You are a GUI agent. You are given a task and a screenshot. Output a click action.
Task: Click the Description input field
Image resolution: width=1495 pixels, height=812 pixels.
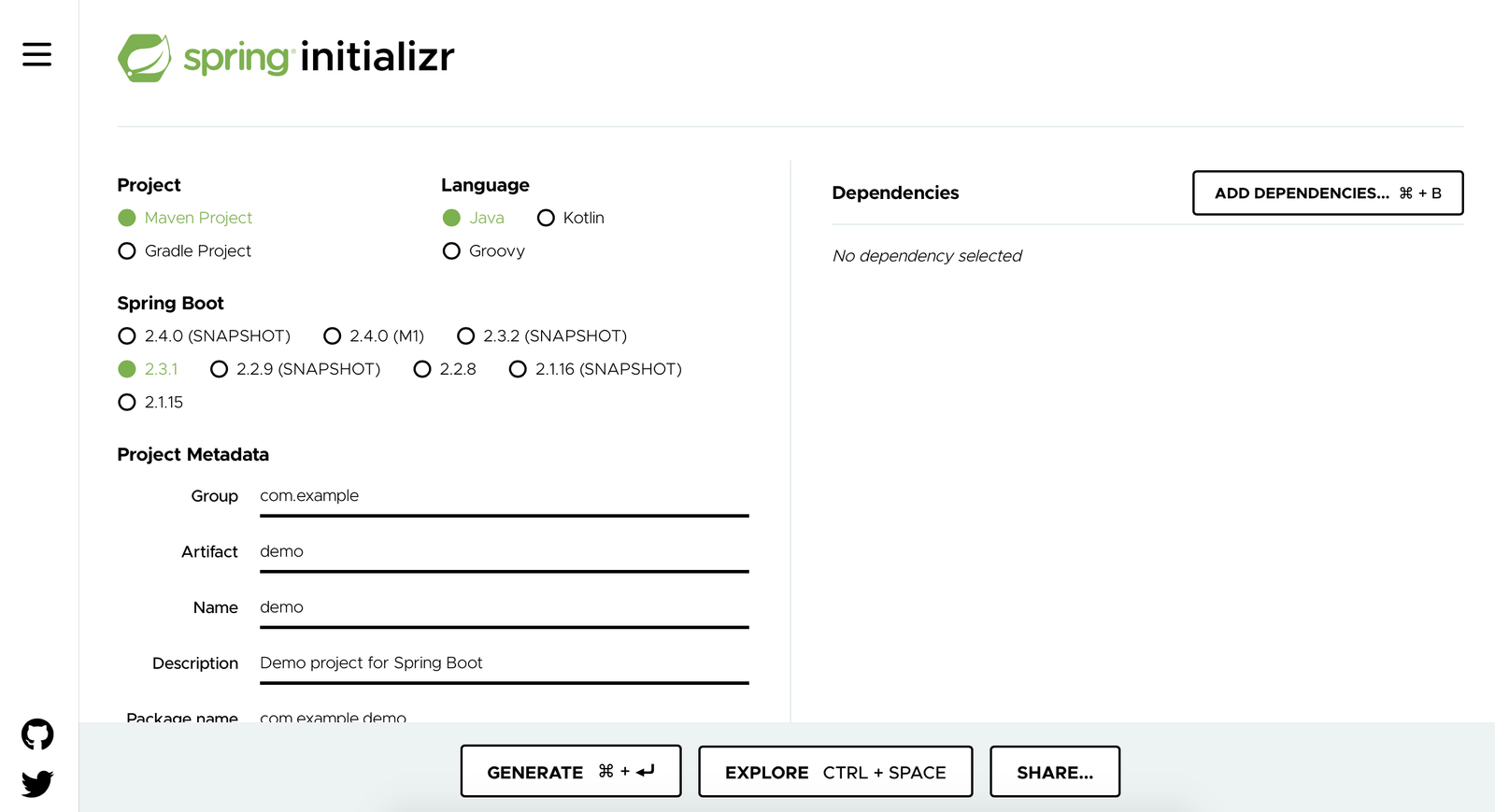pos(505,664)
